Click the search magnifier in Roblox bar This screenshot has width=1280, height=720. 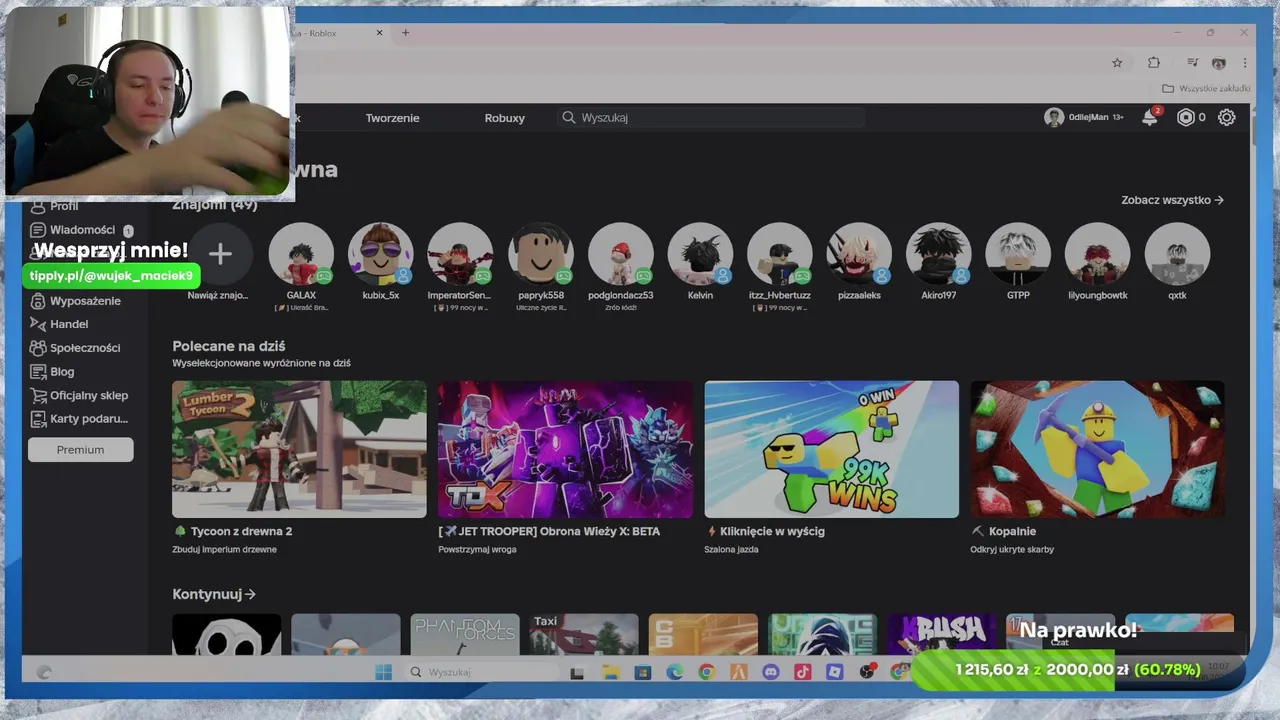pos(569,117)
